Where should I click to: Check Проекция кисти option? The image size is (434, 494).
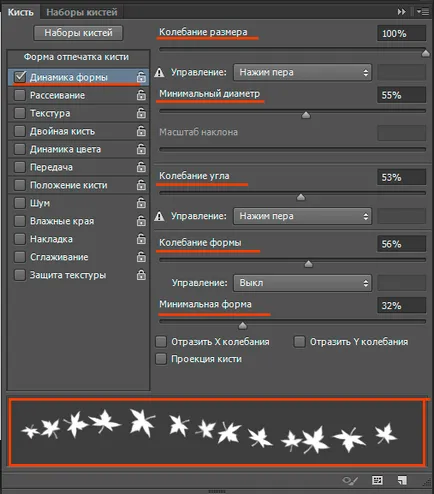tap(161, 359)
